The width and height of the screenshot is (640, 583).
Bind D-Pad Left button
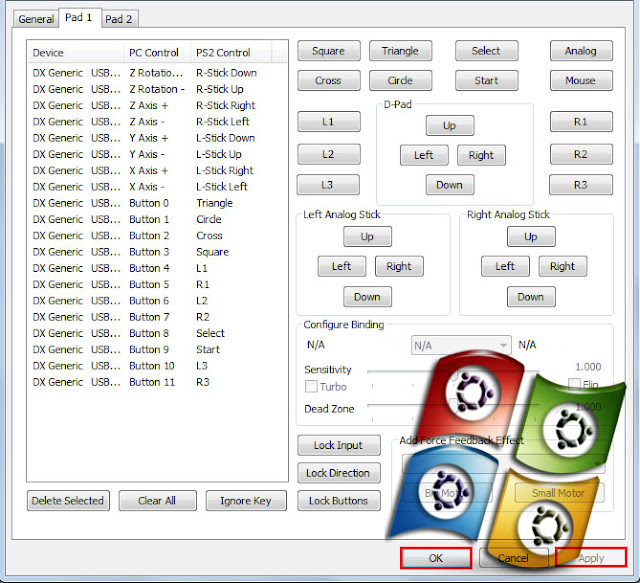[x=424, y=155]
